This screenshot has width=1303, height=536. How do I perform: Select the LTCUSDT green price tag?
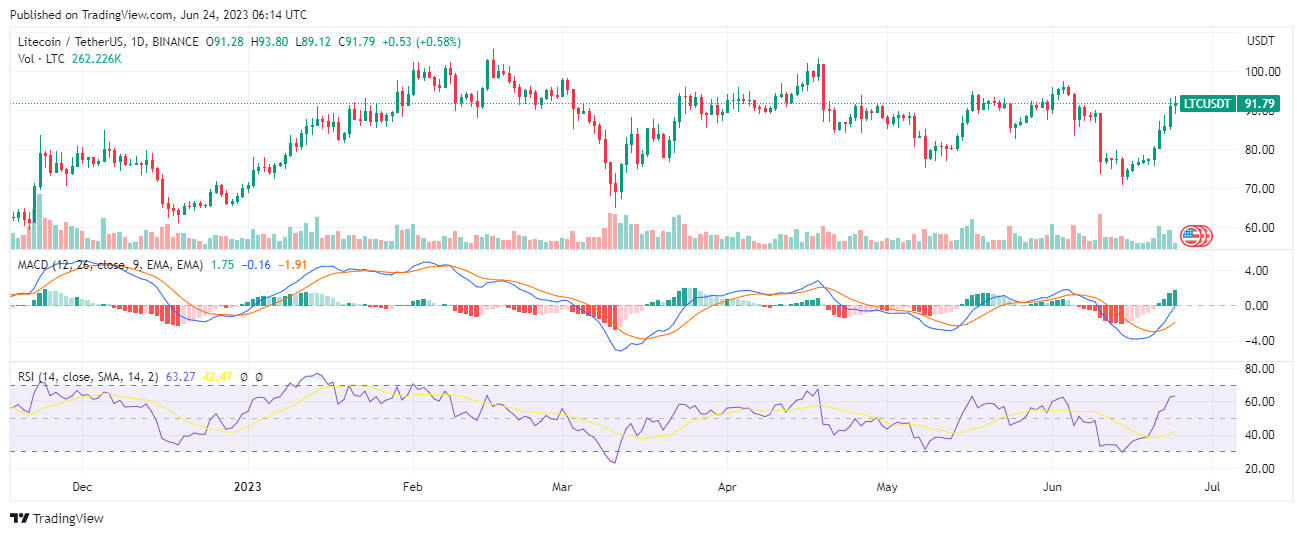tap(1207, 103)
